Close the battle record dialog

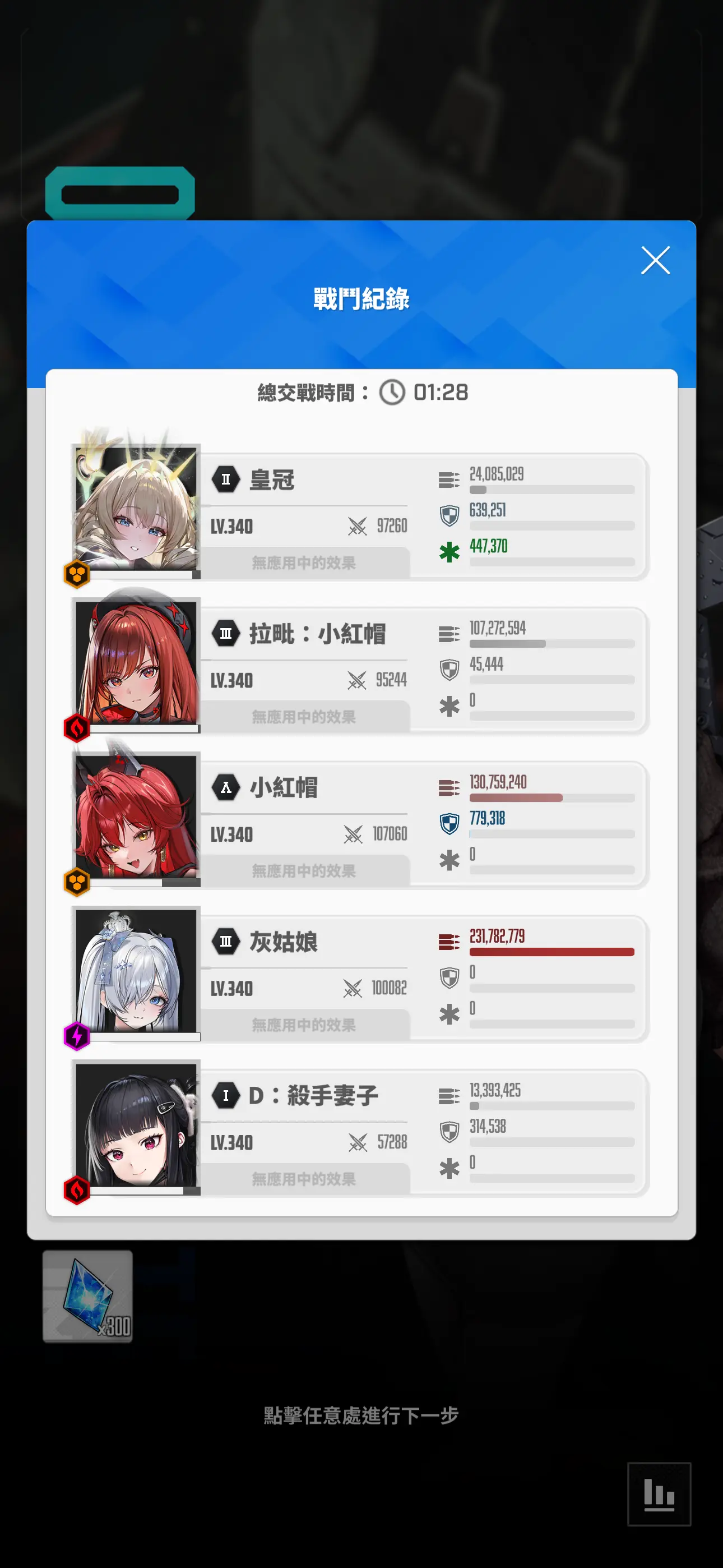click(655, 261)
